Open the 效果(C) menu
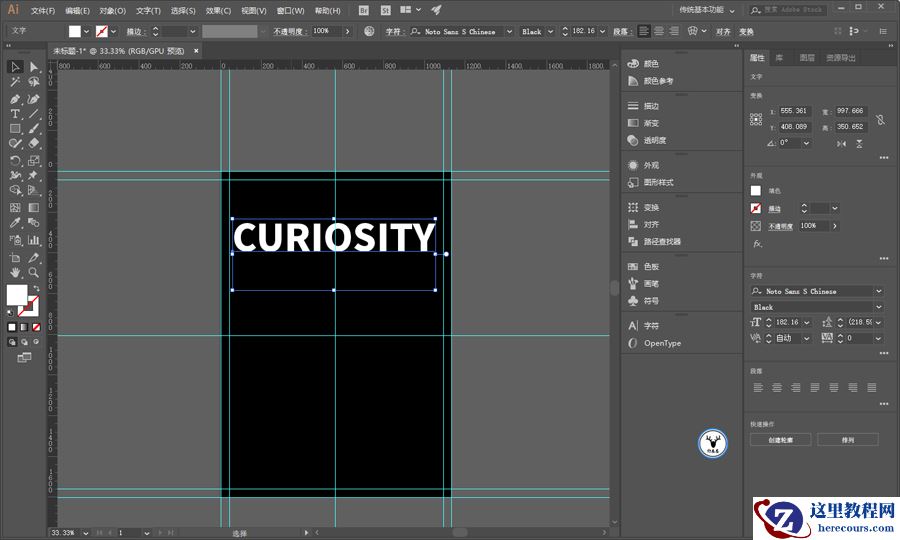 coord(219,10)
